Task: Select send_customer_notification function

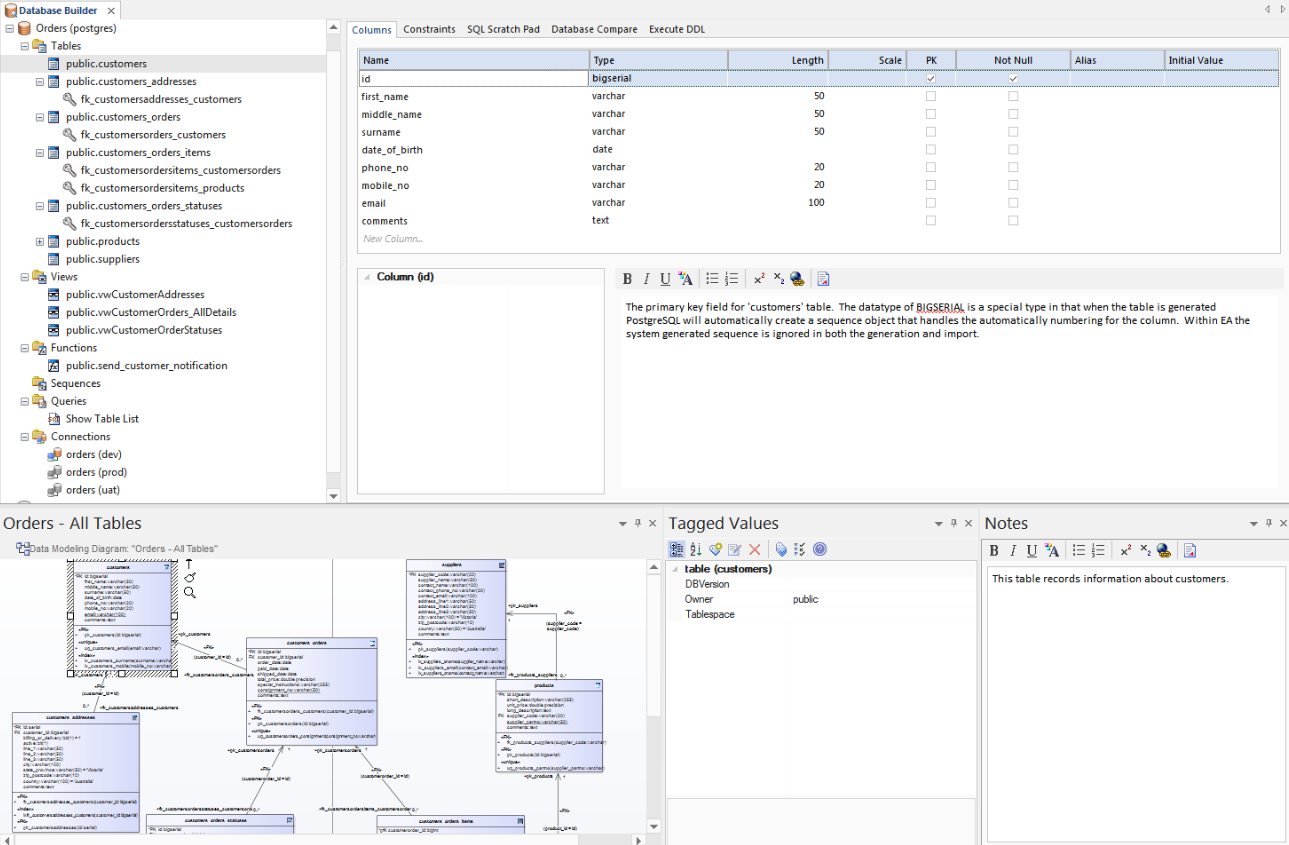Action: coord(147,366)
